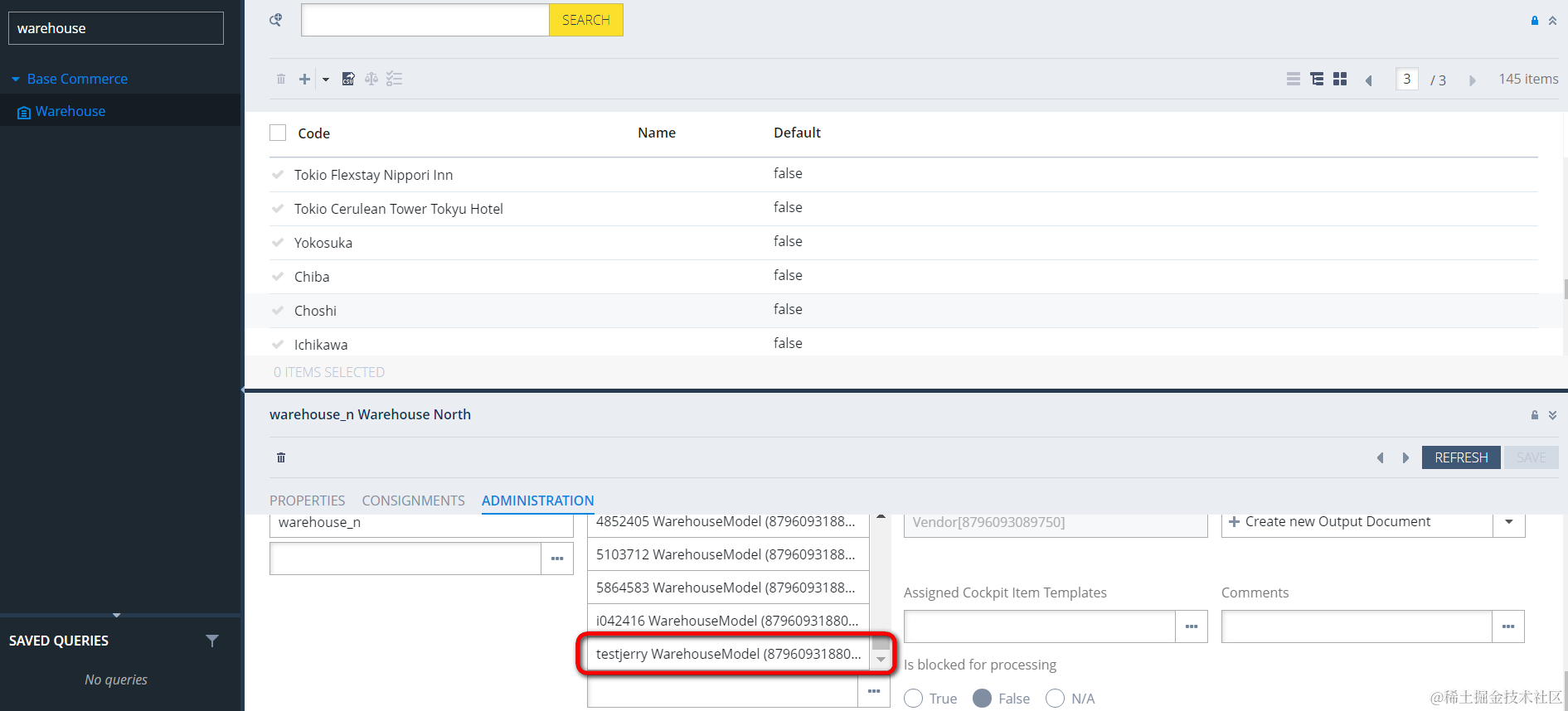Click the explorer tree filter field 'warehouse'
Screen dimensions: 1568x711
click(116, 28)
